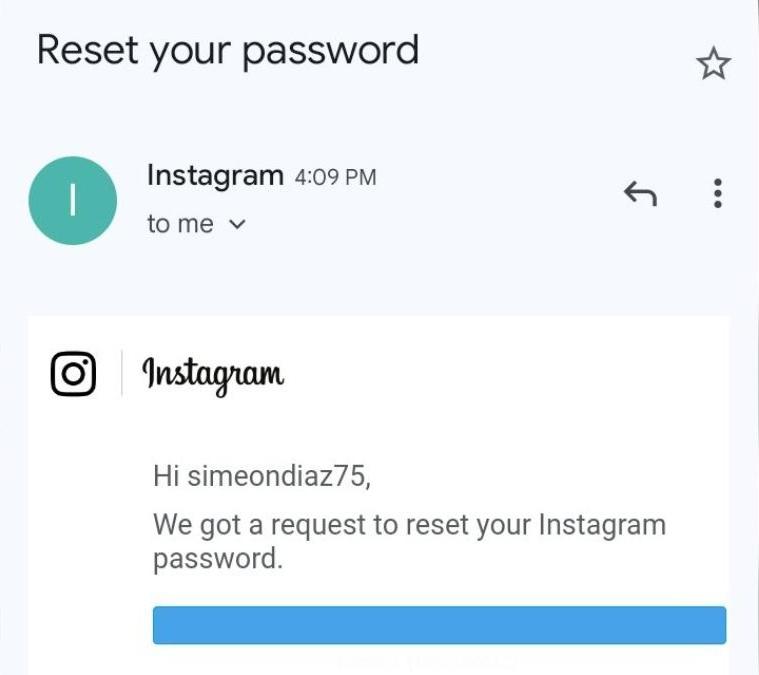The height and width of the screenshot is (675, 759).
Task: Click the Instagram camera logo icon
Action: pos(73,375)
